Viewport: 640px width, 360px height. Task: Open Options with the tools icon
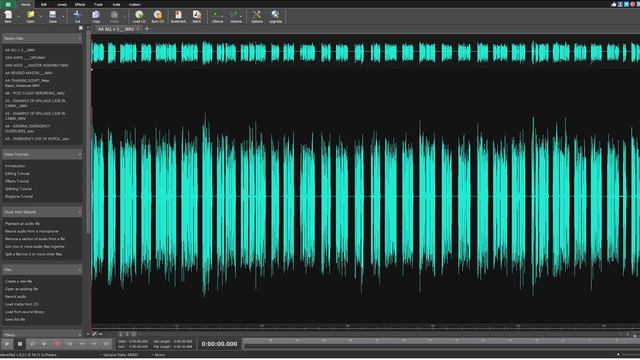tap(257, 16)
